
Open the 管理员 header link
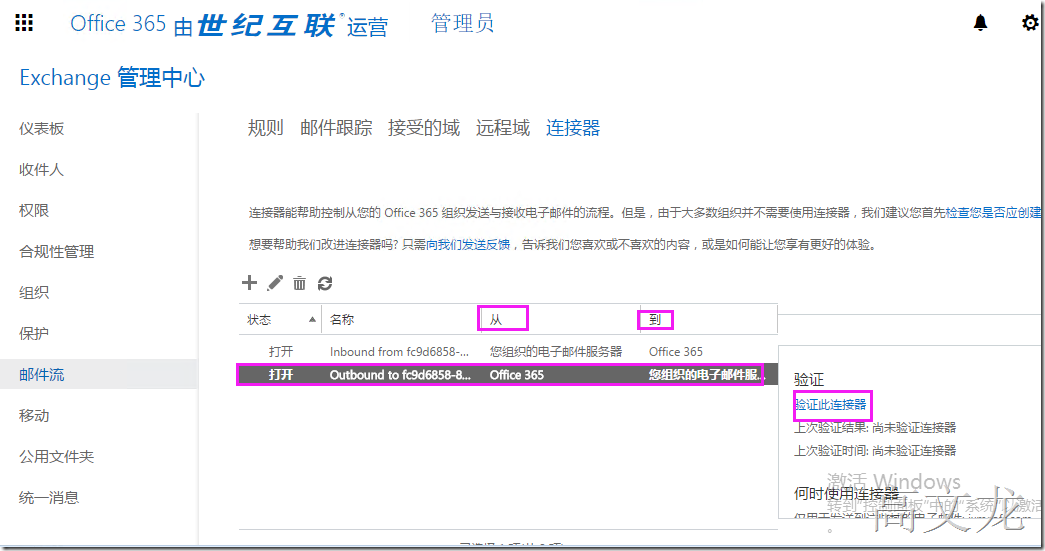pos(463,23)
